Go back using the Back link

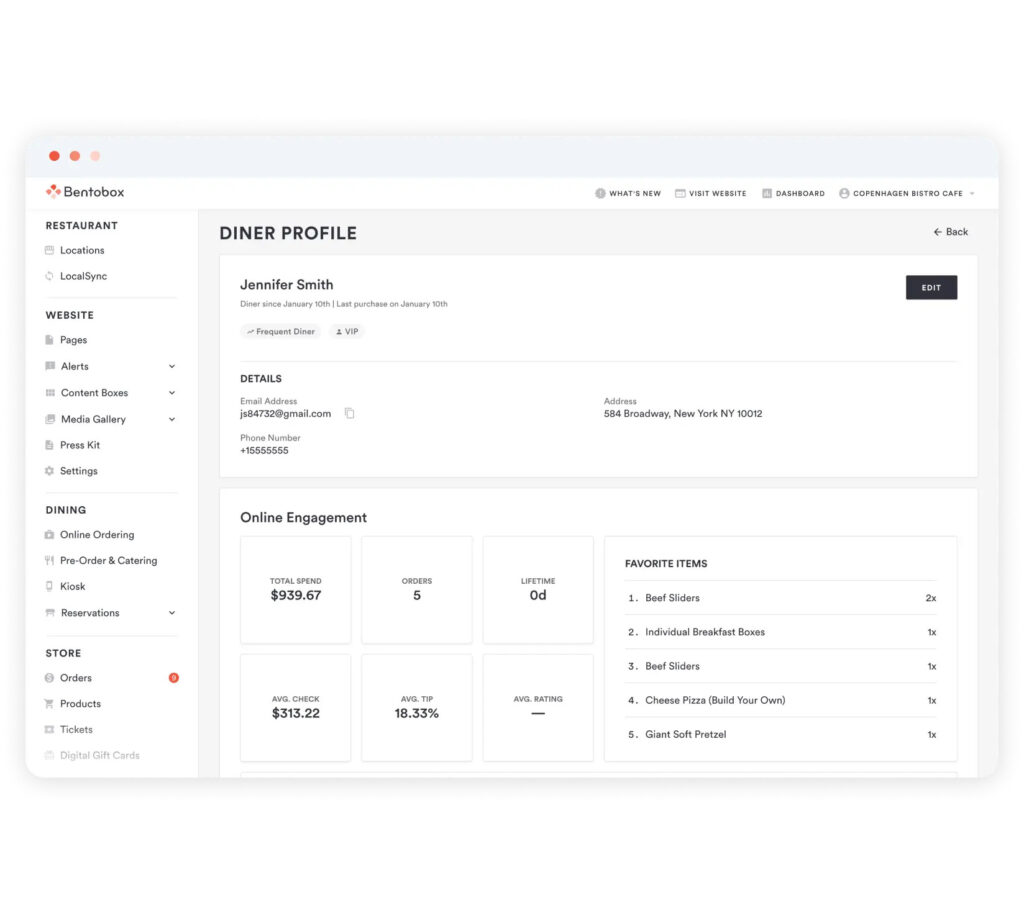(x=949, y=231)
